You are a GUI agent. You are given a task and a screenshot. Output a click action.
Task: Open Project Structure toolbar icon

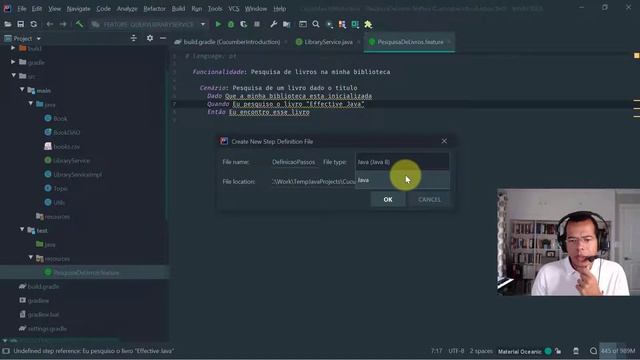pyautogui.click(x=287, y=24)
